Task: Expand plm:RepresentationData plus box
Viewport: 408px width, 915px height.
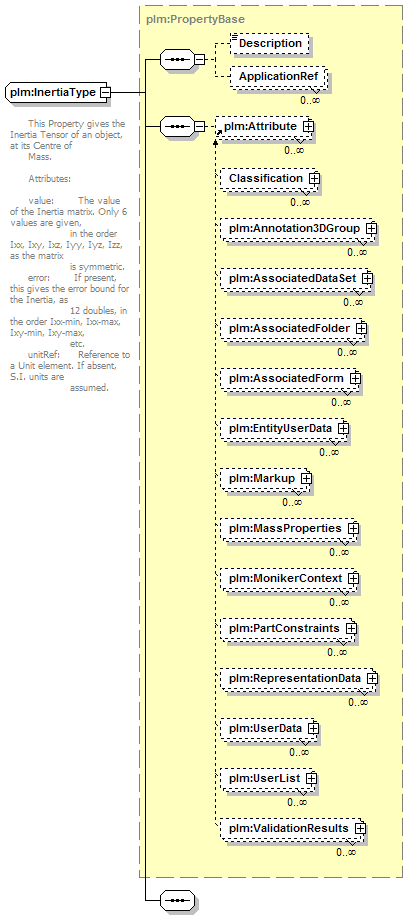Action: [x=372, y=679]
